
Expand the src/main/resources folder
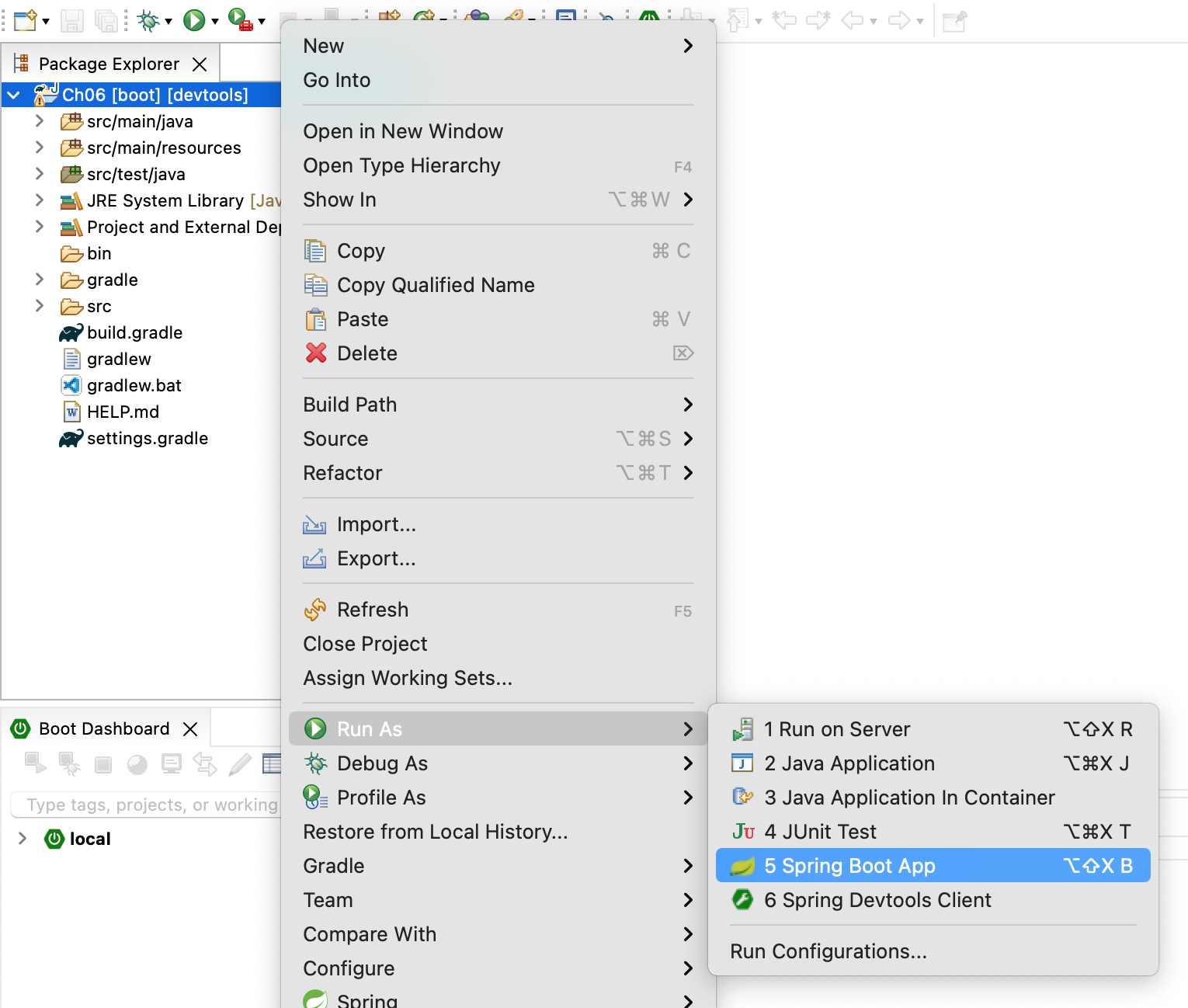pos(40,148)
